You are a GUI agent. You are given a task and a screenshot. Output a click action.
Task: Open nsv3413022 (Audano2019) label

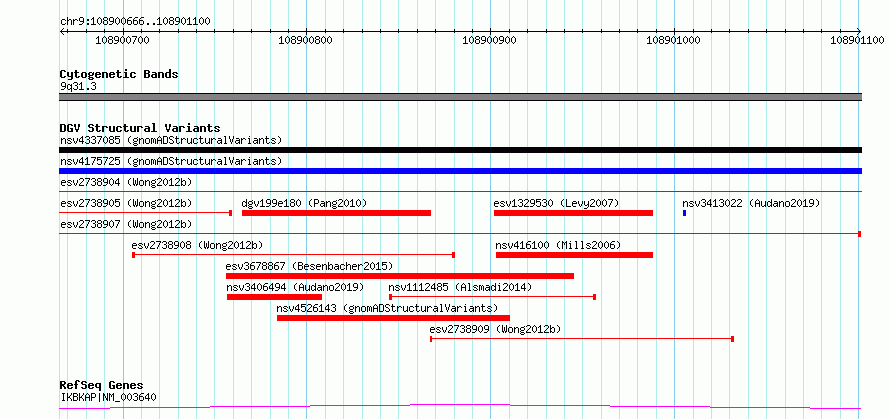[x=752, y=203]
